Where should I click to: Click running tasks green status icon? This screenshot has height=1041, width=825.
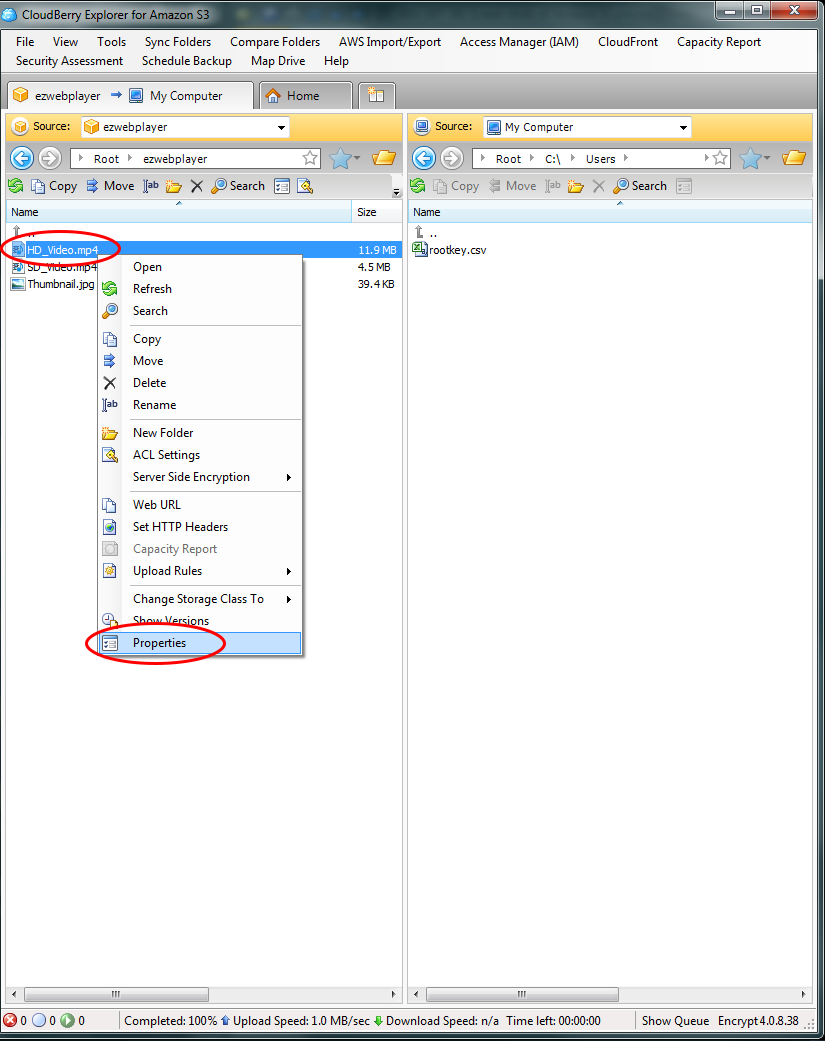pos(68,1020)
